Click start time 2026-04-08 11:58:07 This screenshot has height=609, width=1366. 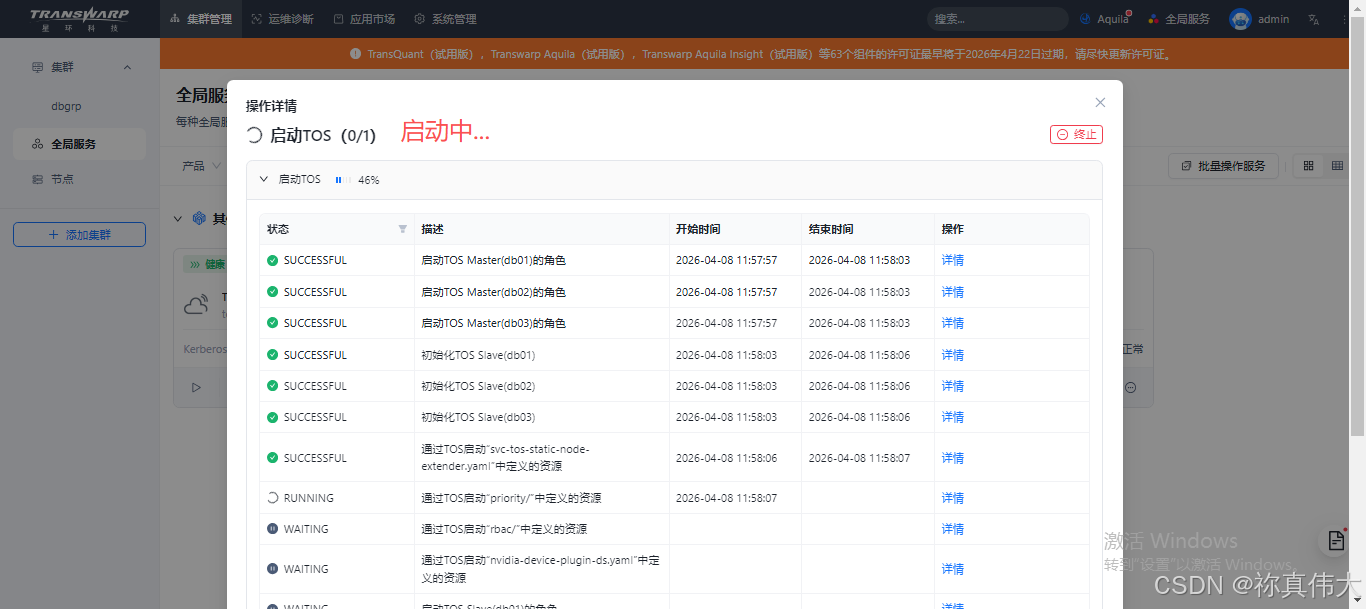click(726, 498)
